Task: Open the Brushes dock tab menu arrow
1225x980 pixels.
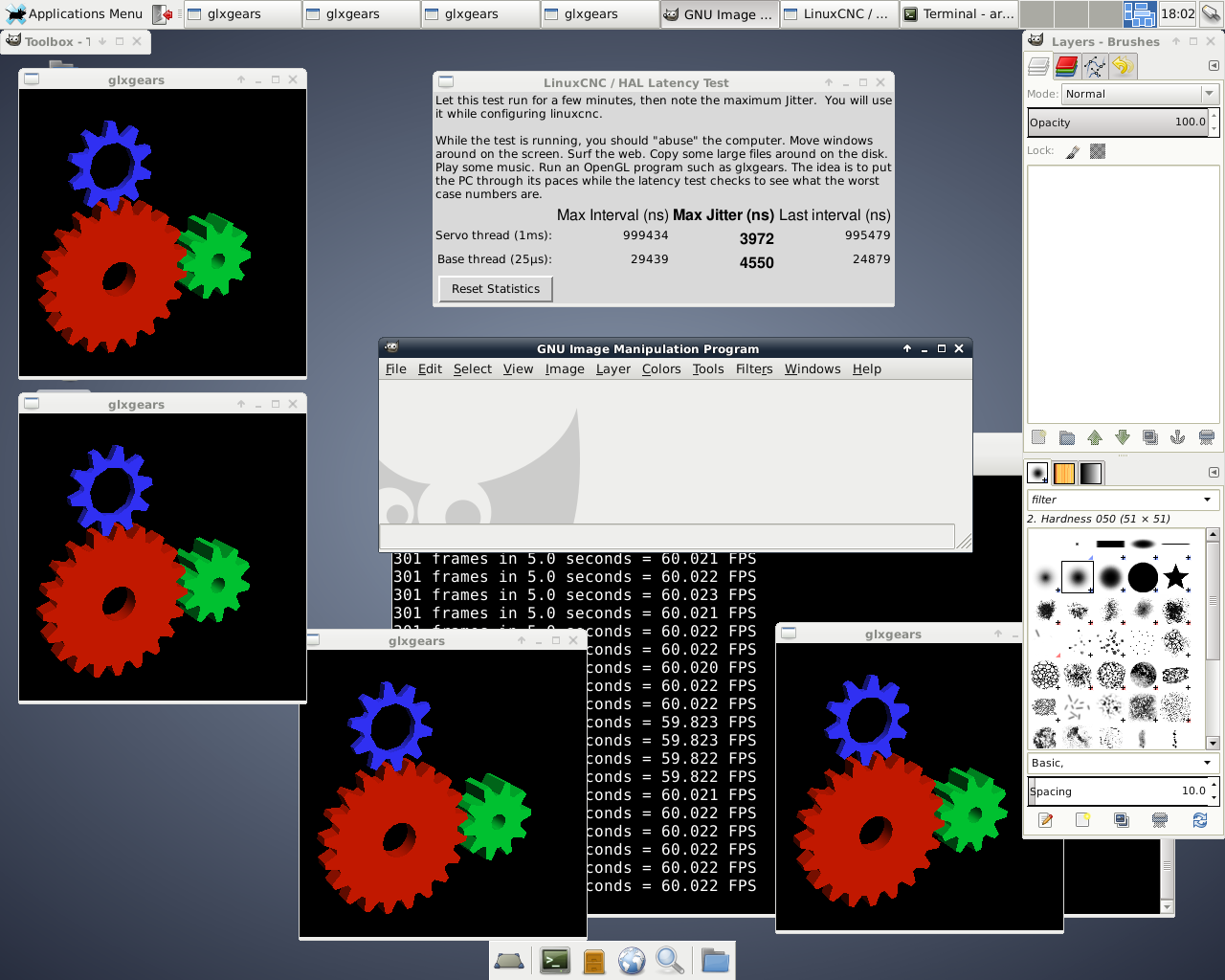Action: click(x=1214, y=473)
